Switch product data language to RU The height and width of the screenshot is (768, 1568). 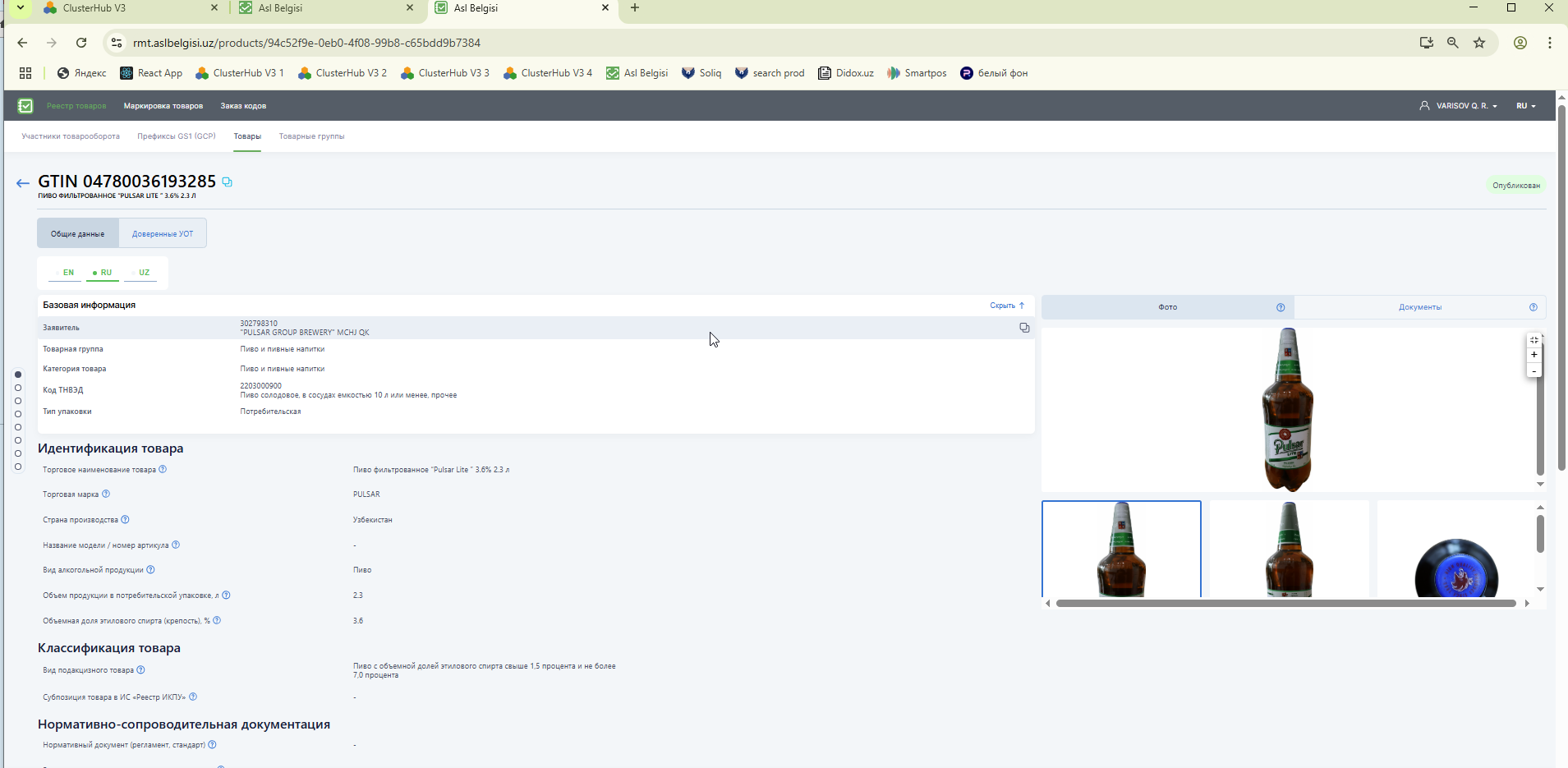tap(103, 273)
